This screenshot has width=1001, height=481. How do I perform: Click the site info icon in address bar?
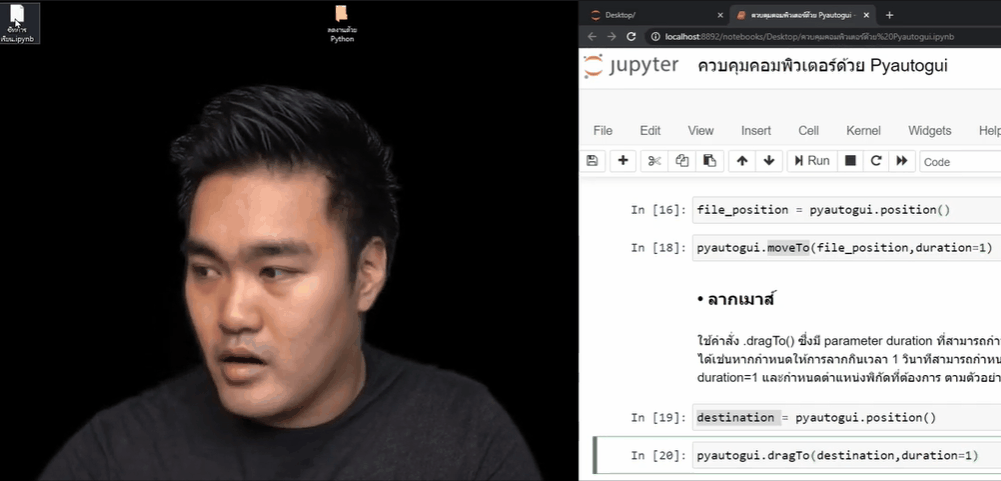[x=655, y=36]
